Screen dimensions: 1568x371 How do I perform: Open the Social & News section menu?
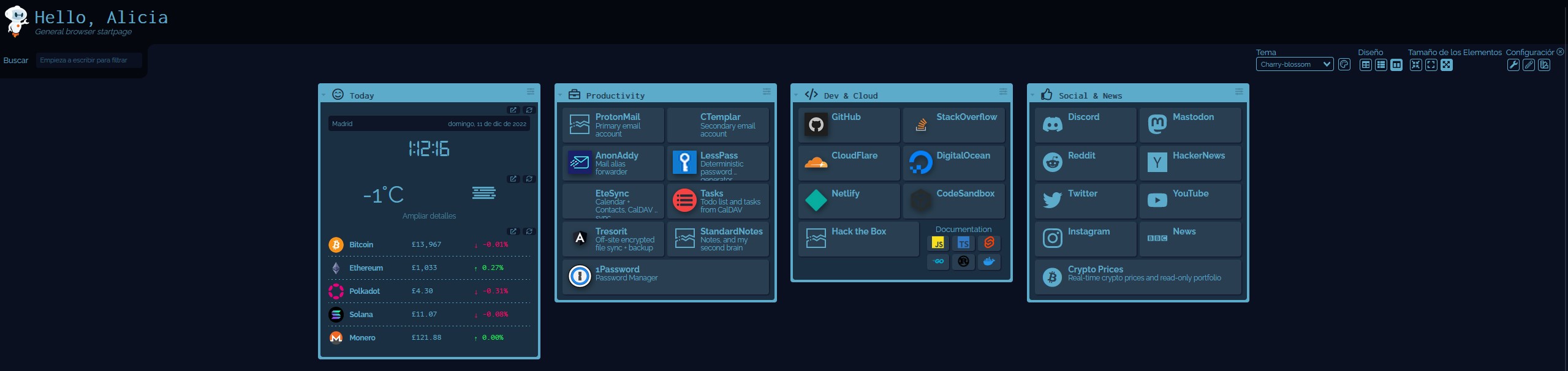coord(1238,92)
